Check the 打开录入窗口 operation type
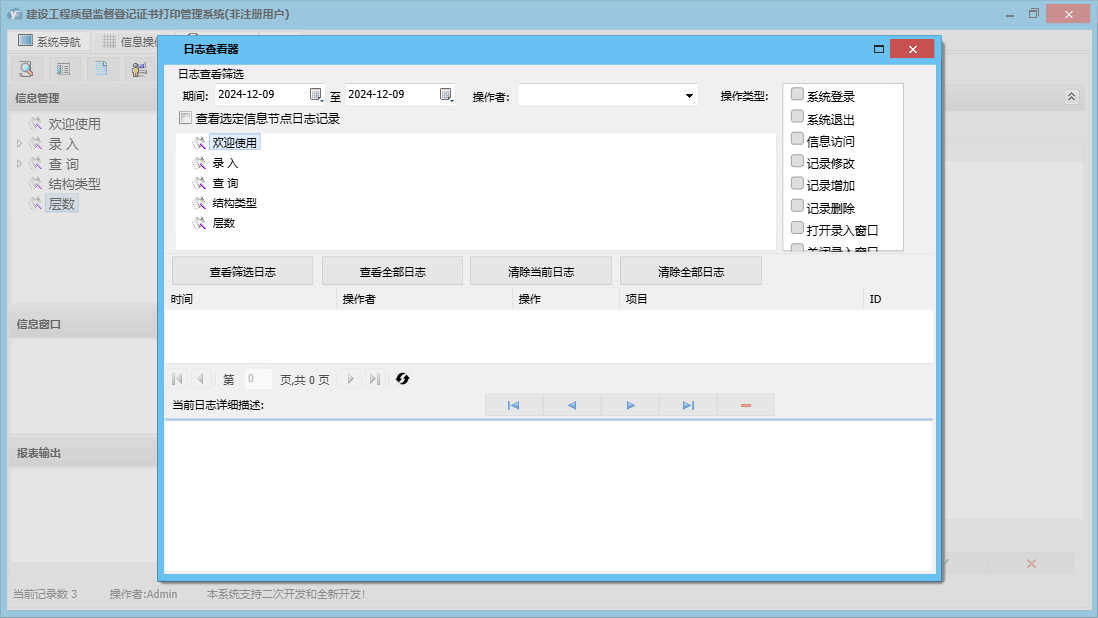The image size is (1098, 618). point(797,228)
